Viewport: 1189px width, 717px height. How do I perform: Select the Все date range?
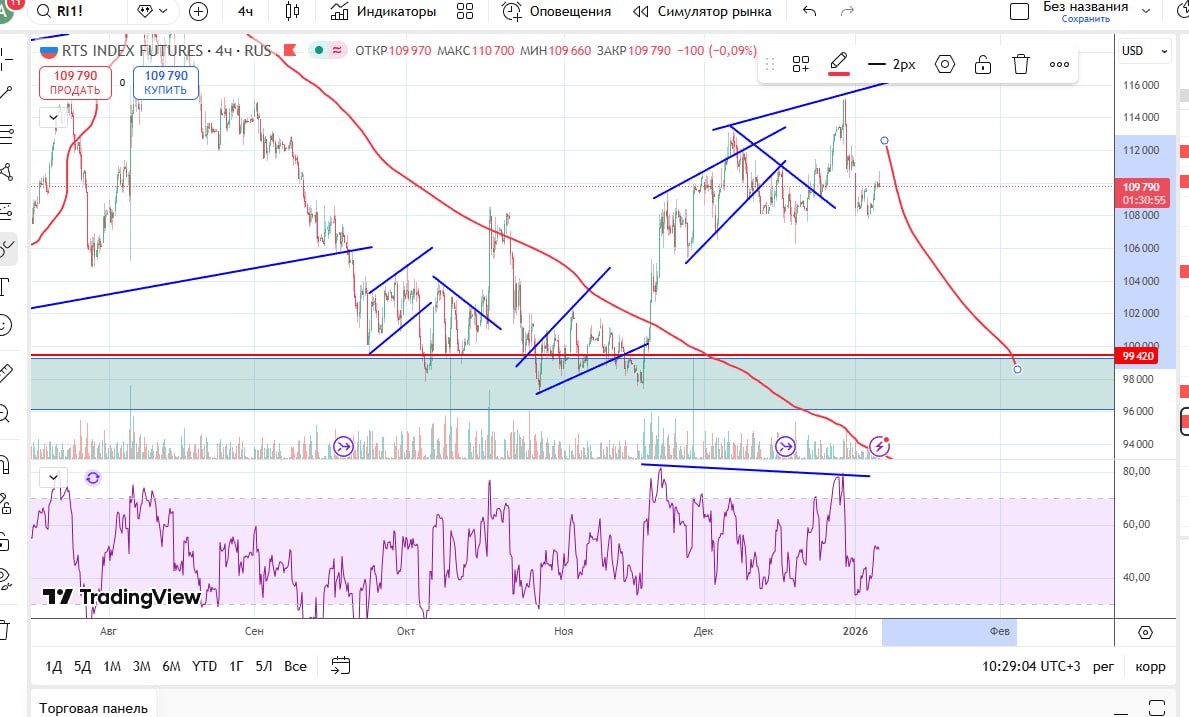pos(295,666)
